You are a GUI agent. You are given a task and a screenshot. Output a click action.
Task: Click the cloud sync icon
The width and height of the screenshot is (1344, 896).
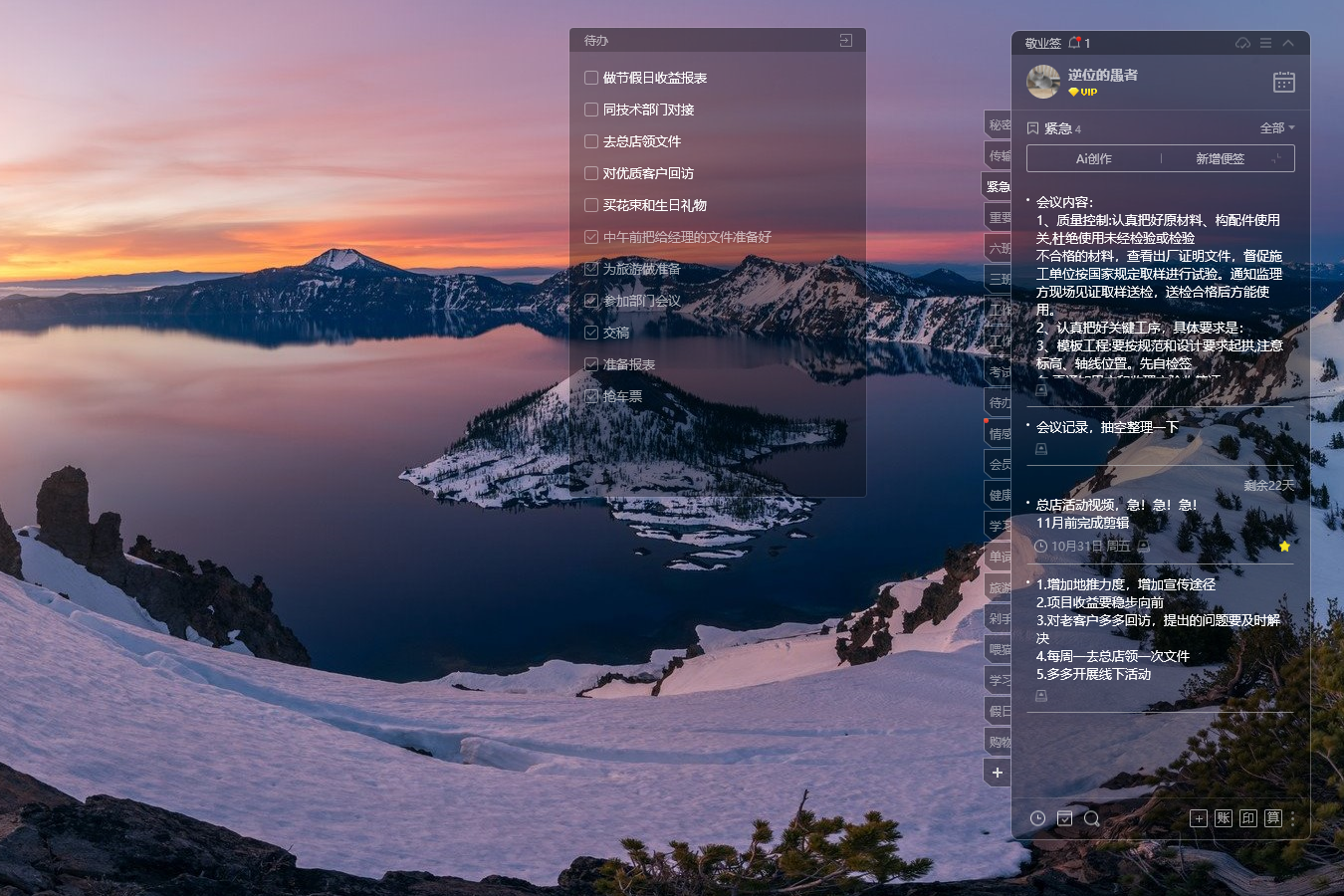coord(1242,43)
